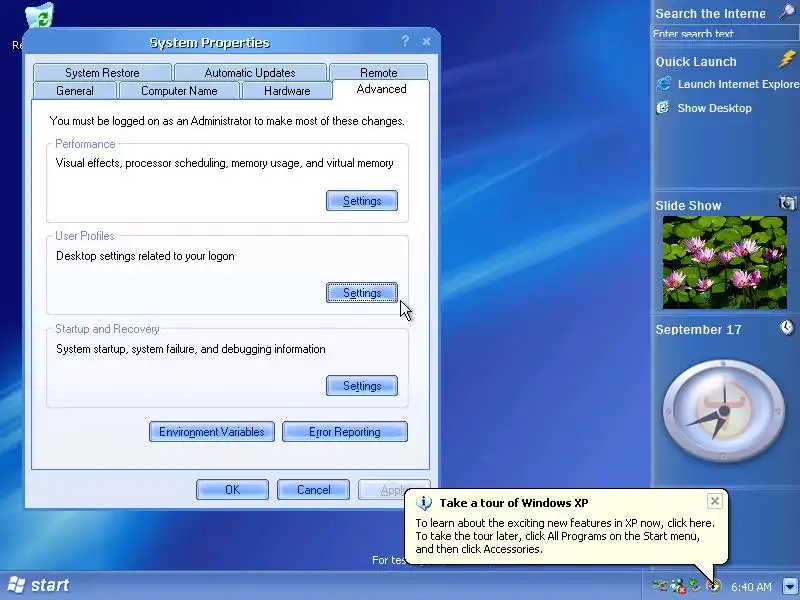Click the small clock icon beside September 17

pos(787,327)
